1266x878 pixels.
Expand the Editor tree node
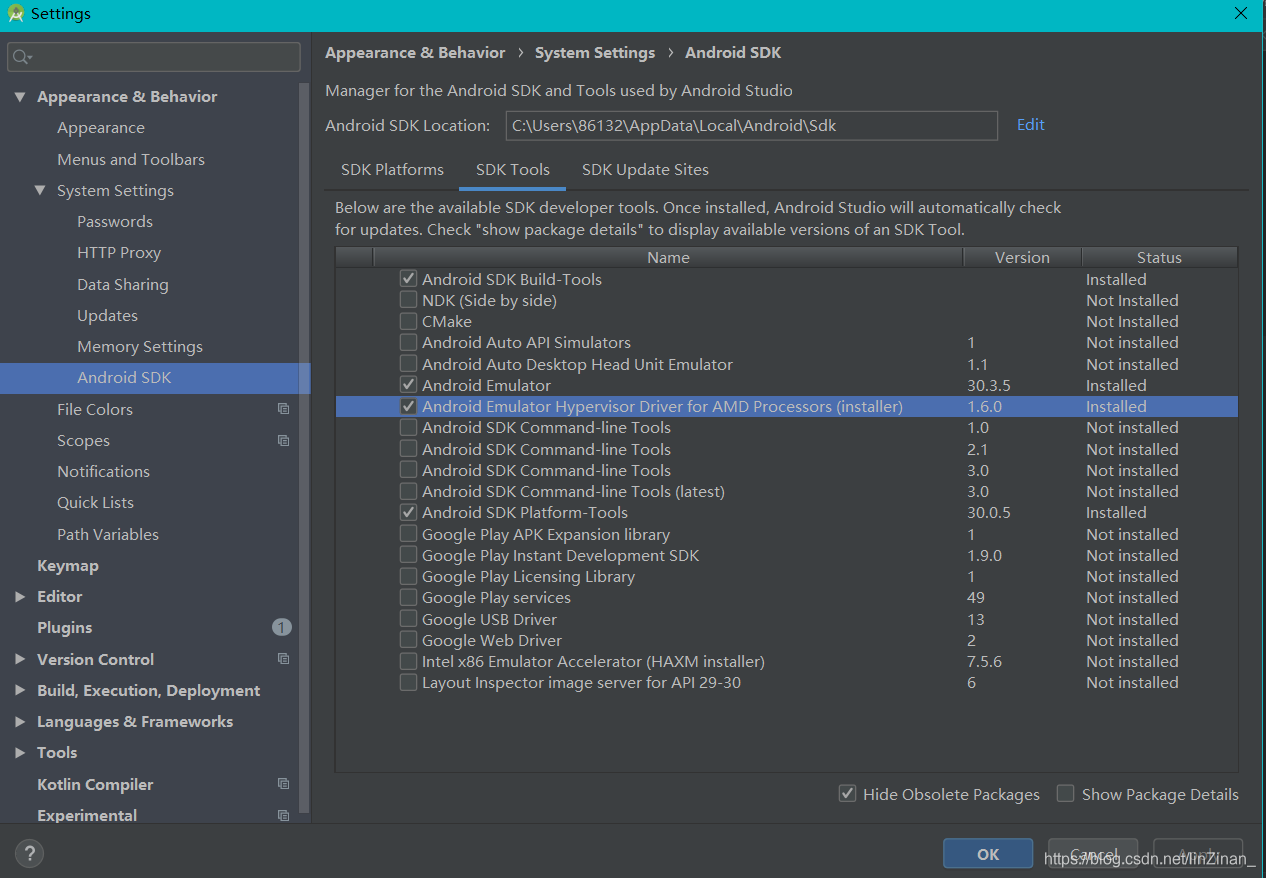click(20, 597)
